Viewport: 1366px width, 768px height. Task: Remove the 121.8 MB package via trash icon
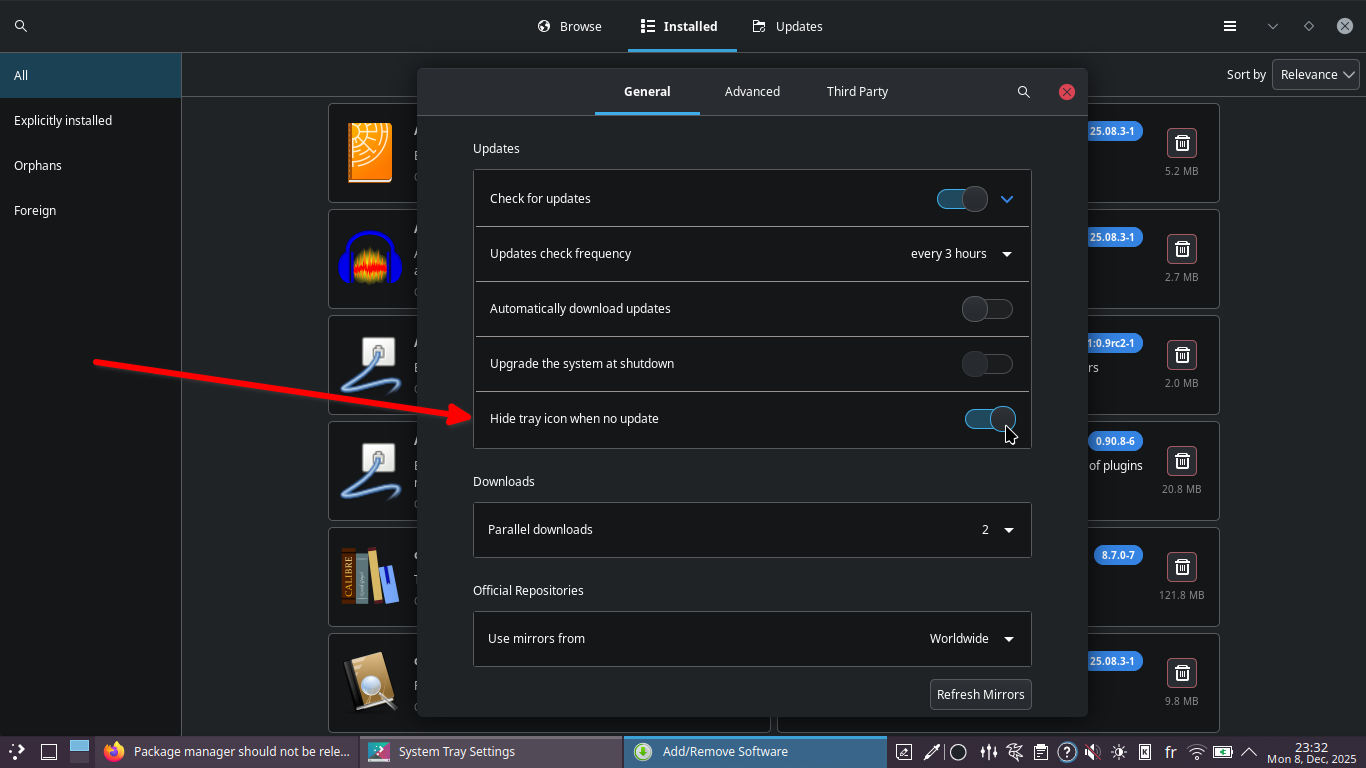[x=1181, y=568]
